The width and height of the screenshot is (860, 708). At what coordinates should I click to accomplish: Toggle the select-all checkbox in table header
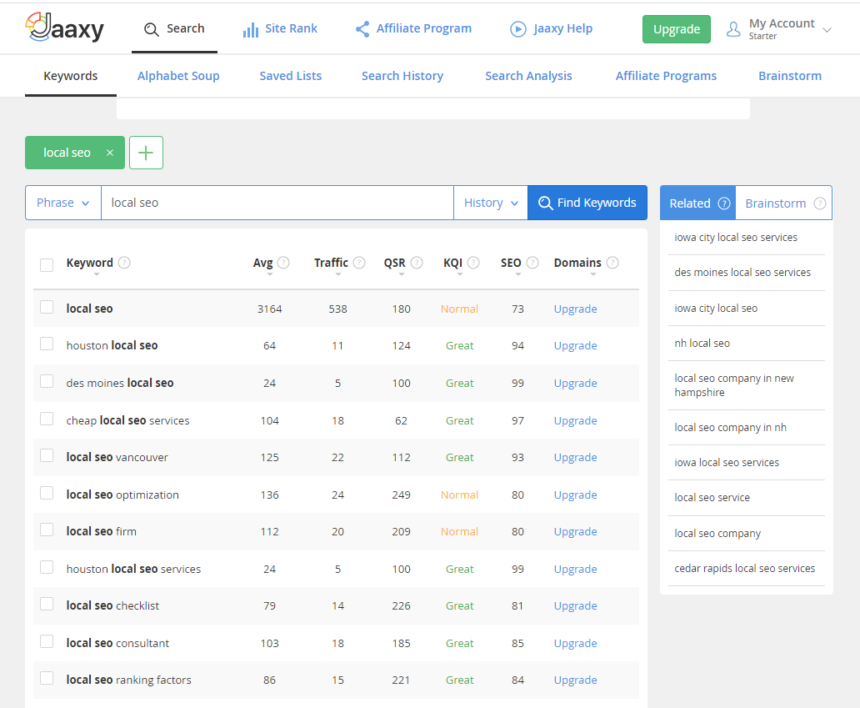[x=47, y=265]
